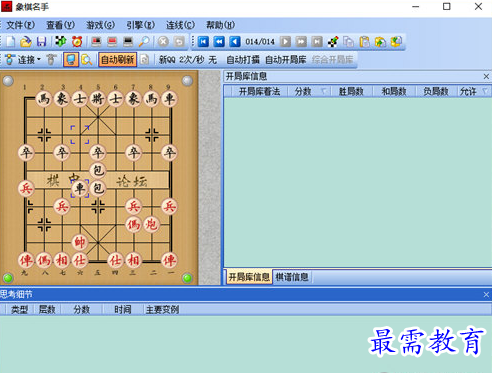Sort by 开局库着法 column header
The width and height of the screenshot is (492, 373).
tap(259, 91)
